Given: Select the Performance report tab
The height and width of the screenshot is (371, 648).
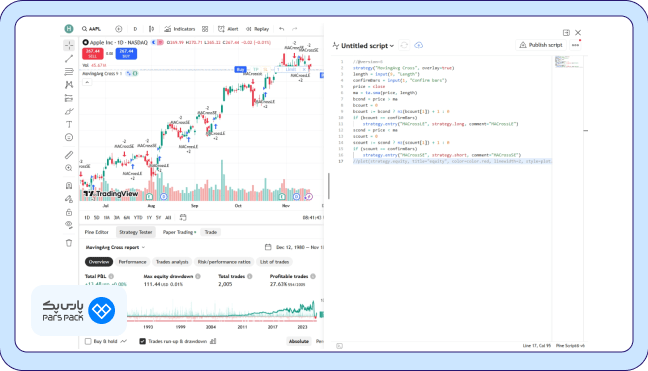Looking at the screenshot, I should click(x=132, y=262).
